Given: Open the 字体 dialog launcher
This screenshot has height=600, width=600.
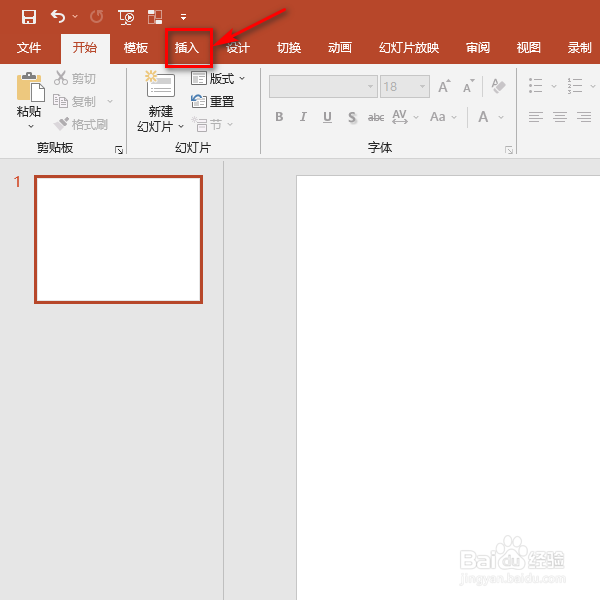Looking at the screenshot, I should 509,150.
